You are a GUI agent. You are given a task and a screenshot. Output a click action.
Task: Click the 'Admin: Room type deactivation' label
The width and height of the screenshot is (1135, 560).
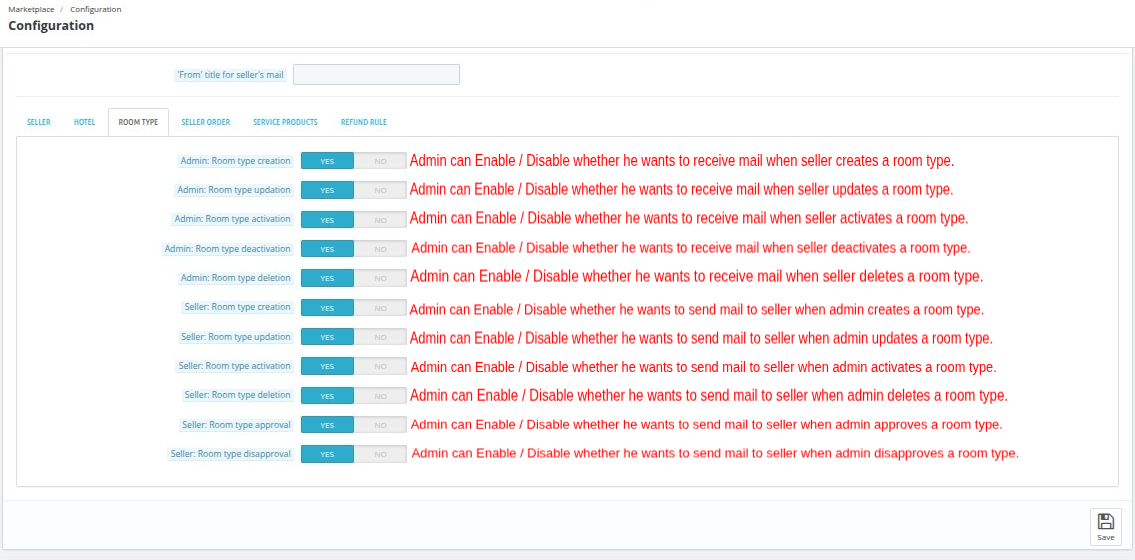click(x=227, y=248)
